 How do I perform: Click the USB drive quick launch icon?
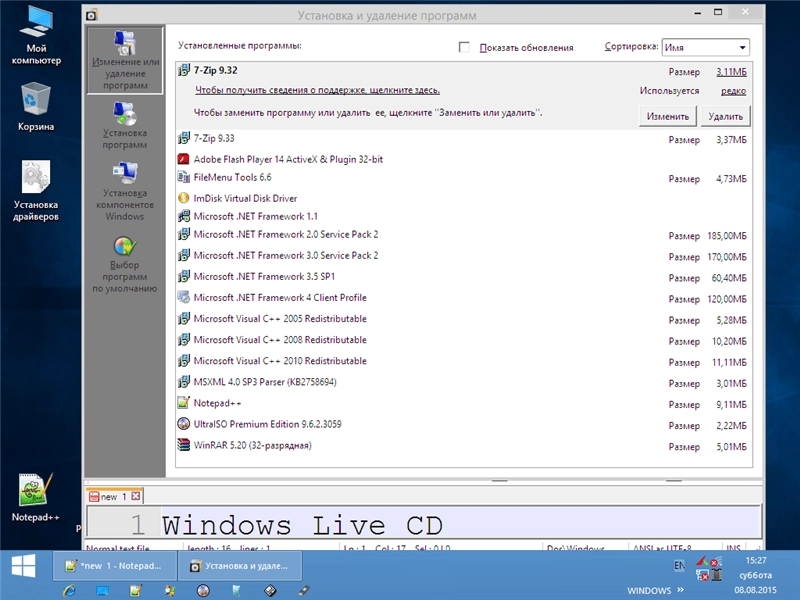click(304, 591)
